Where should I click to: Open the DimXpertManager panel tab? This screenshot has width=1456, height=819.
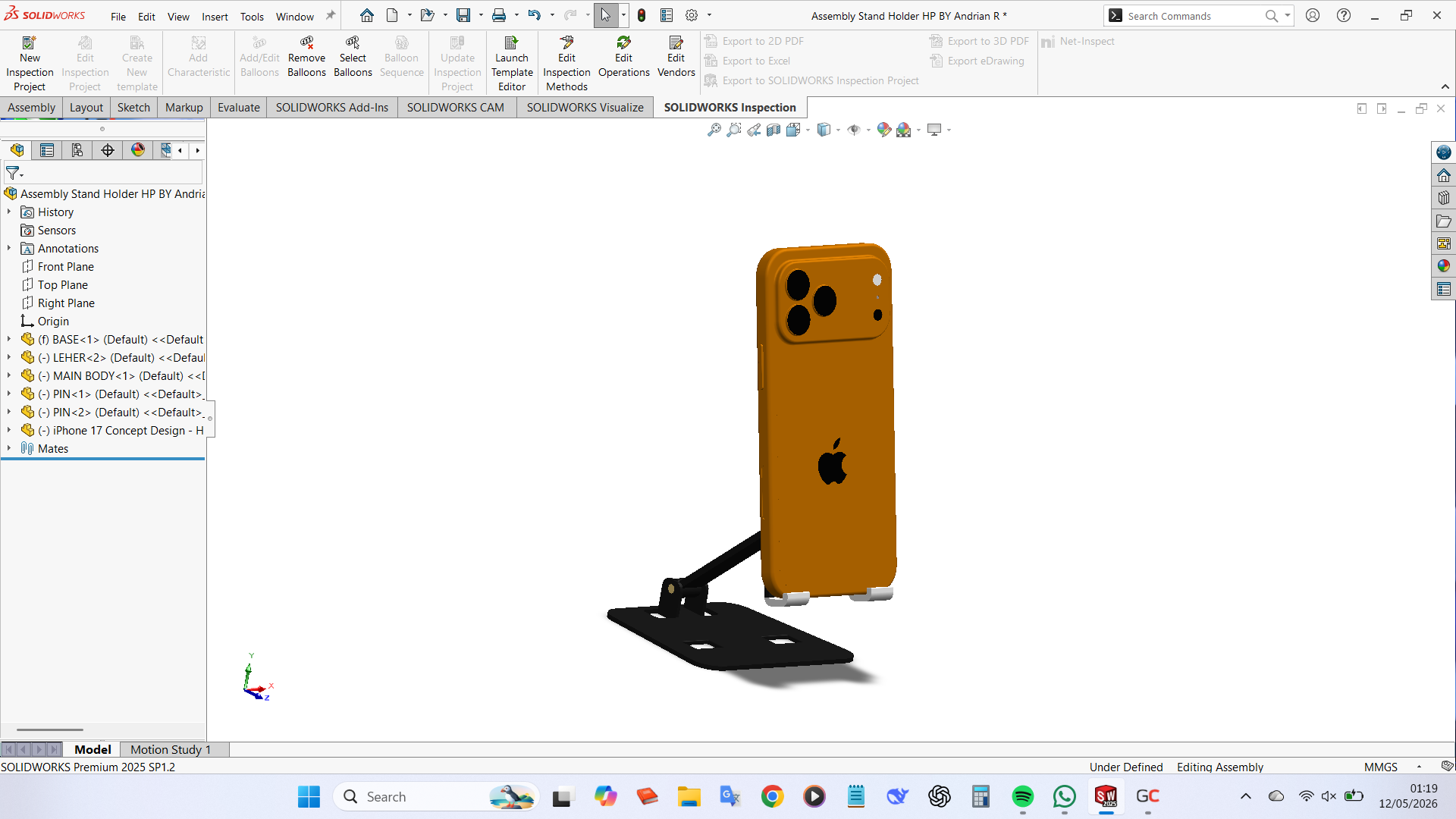click(108, 150)
